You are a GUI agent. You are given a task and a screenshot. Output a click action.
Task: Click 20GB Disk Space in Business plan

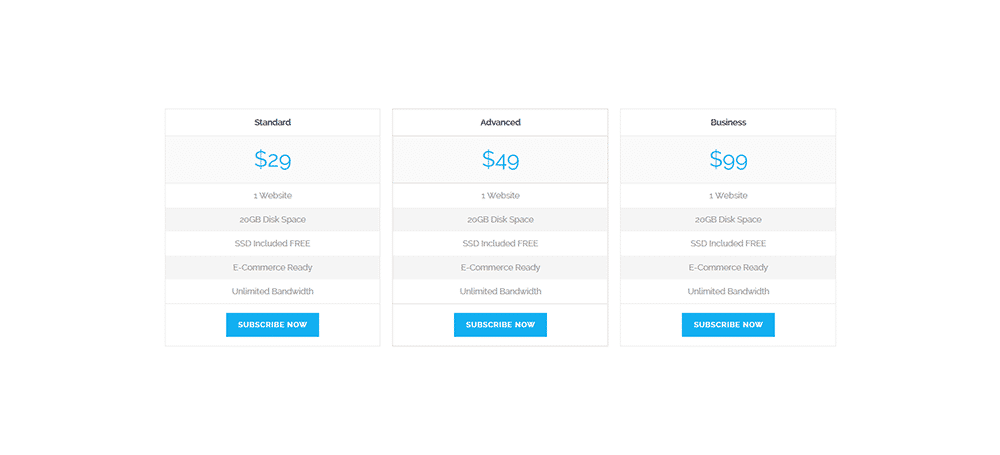[728, 220]
